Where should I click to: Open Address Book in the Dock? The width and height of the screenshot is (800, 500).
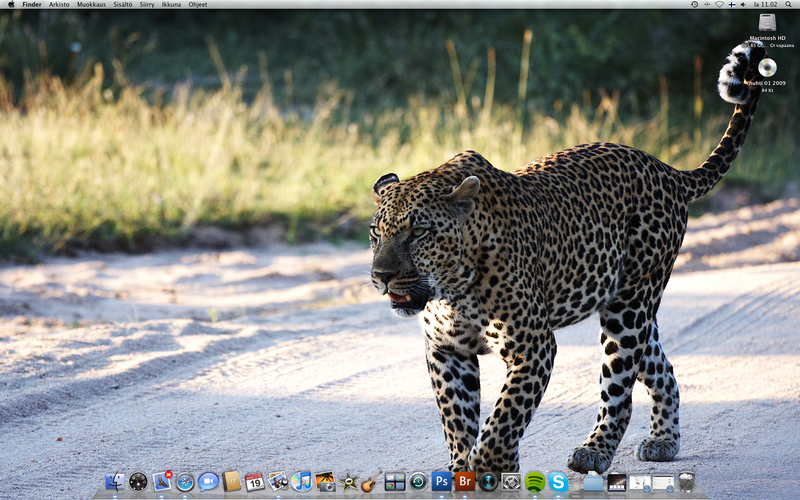click(x=232, y=481)
